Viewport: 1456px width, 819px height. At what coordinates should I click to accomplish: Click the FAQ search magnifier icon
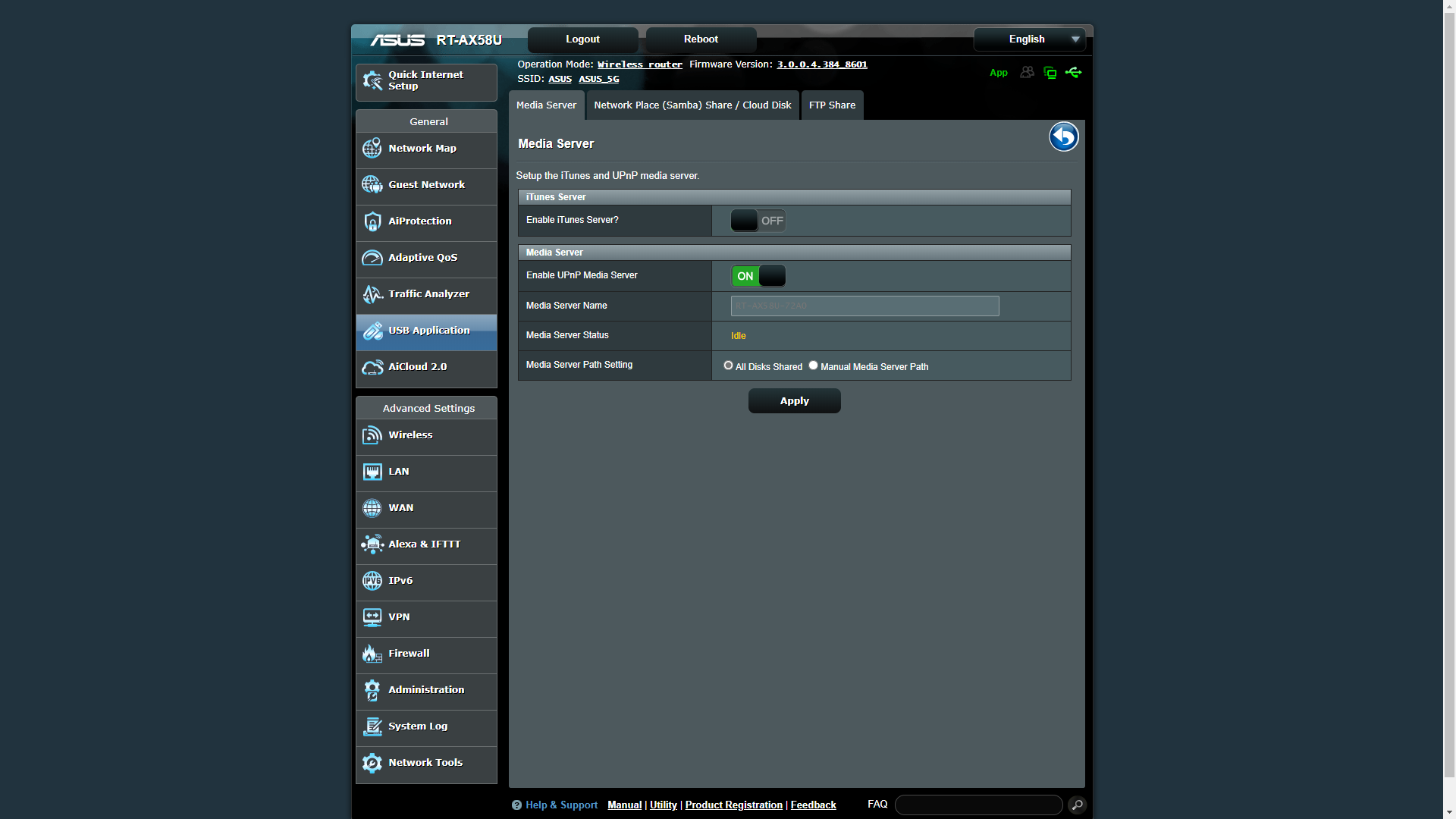pos(1077,805)
